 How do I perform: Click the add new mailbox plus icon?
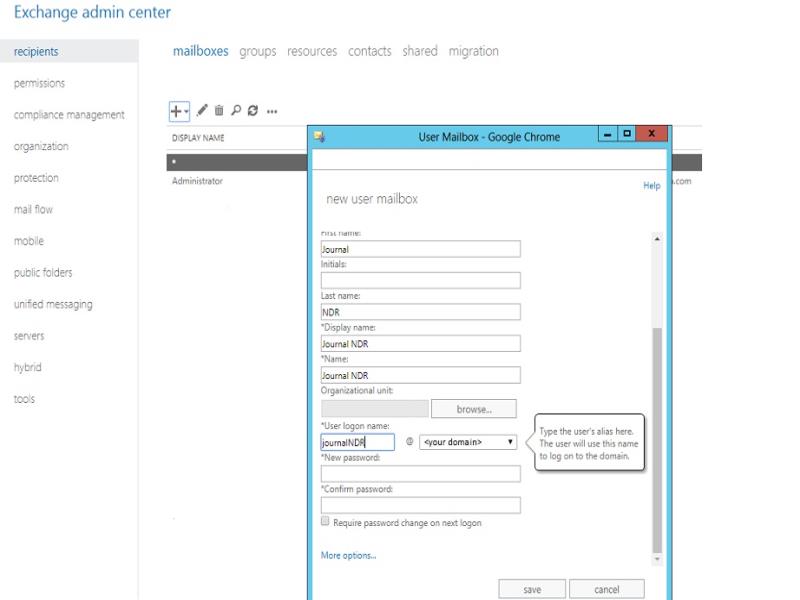[x=176, y=110]
